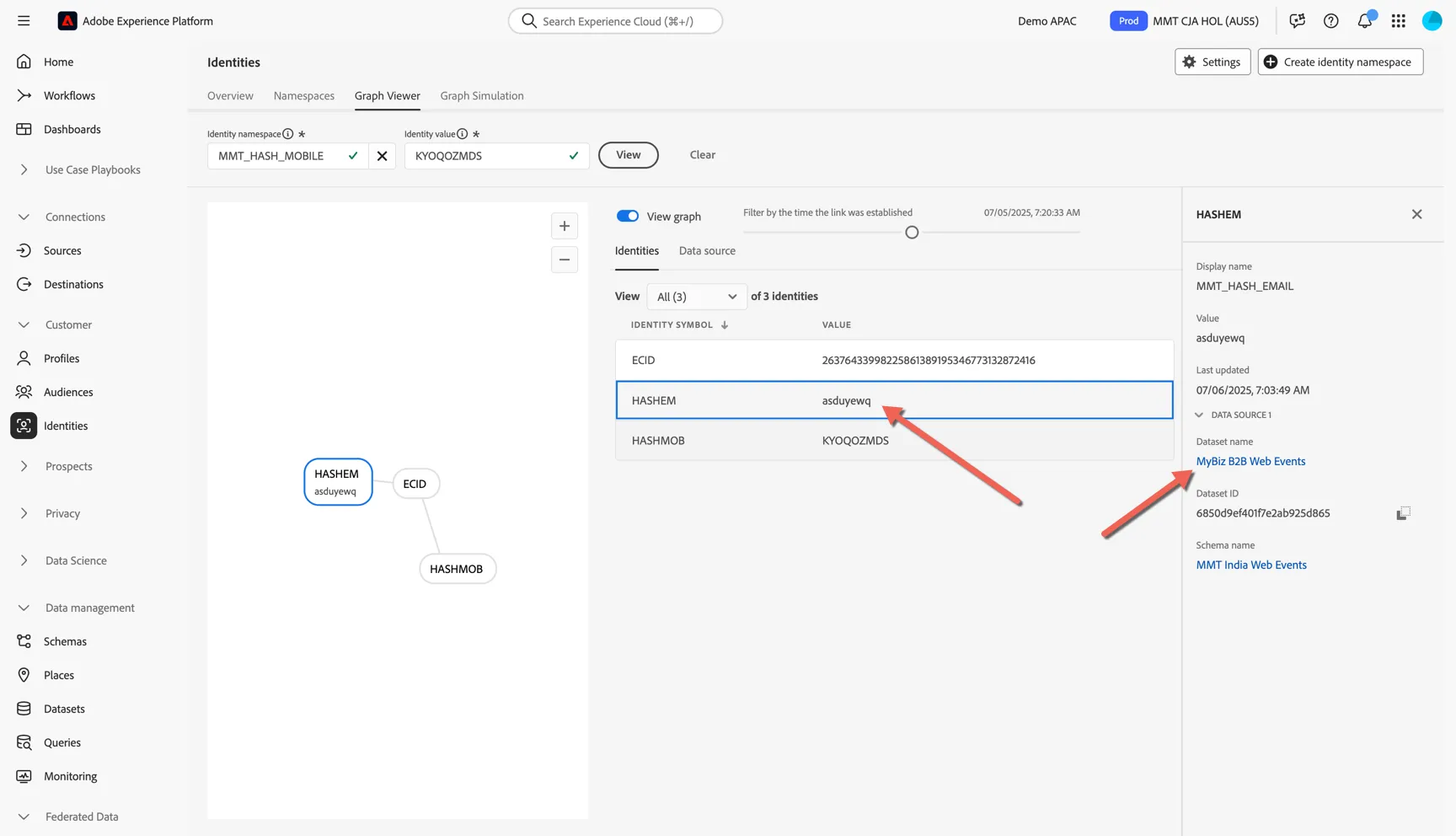The image size is (1456, 836).
Task: Open the notifications bell
Action: [x=1365, y=21]
